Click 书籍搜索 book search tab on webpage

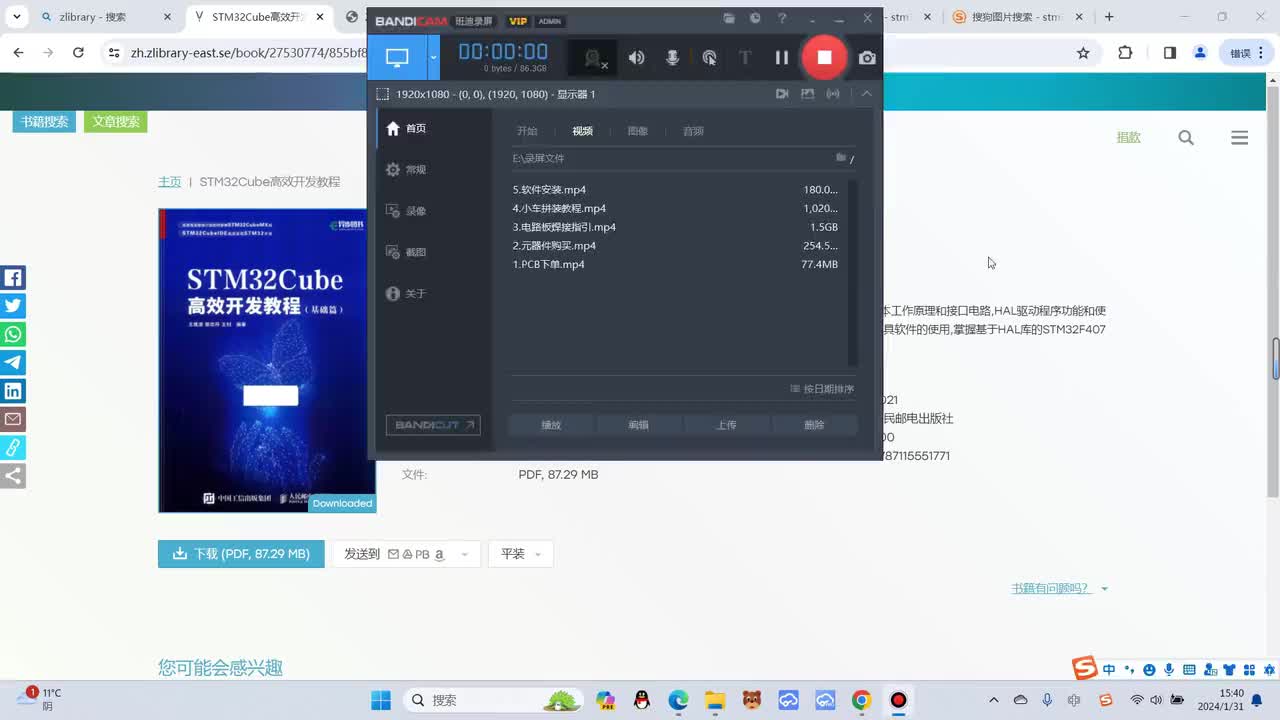tap(44, 122)
